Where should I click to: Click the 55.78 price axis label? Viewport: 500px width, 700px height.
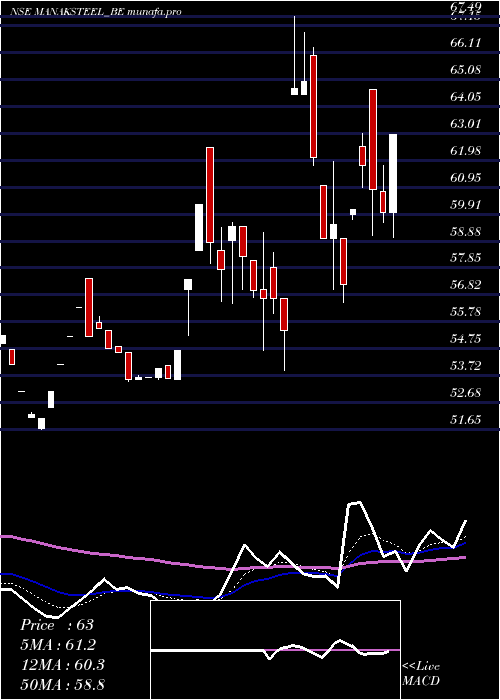coord(466,311)
